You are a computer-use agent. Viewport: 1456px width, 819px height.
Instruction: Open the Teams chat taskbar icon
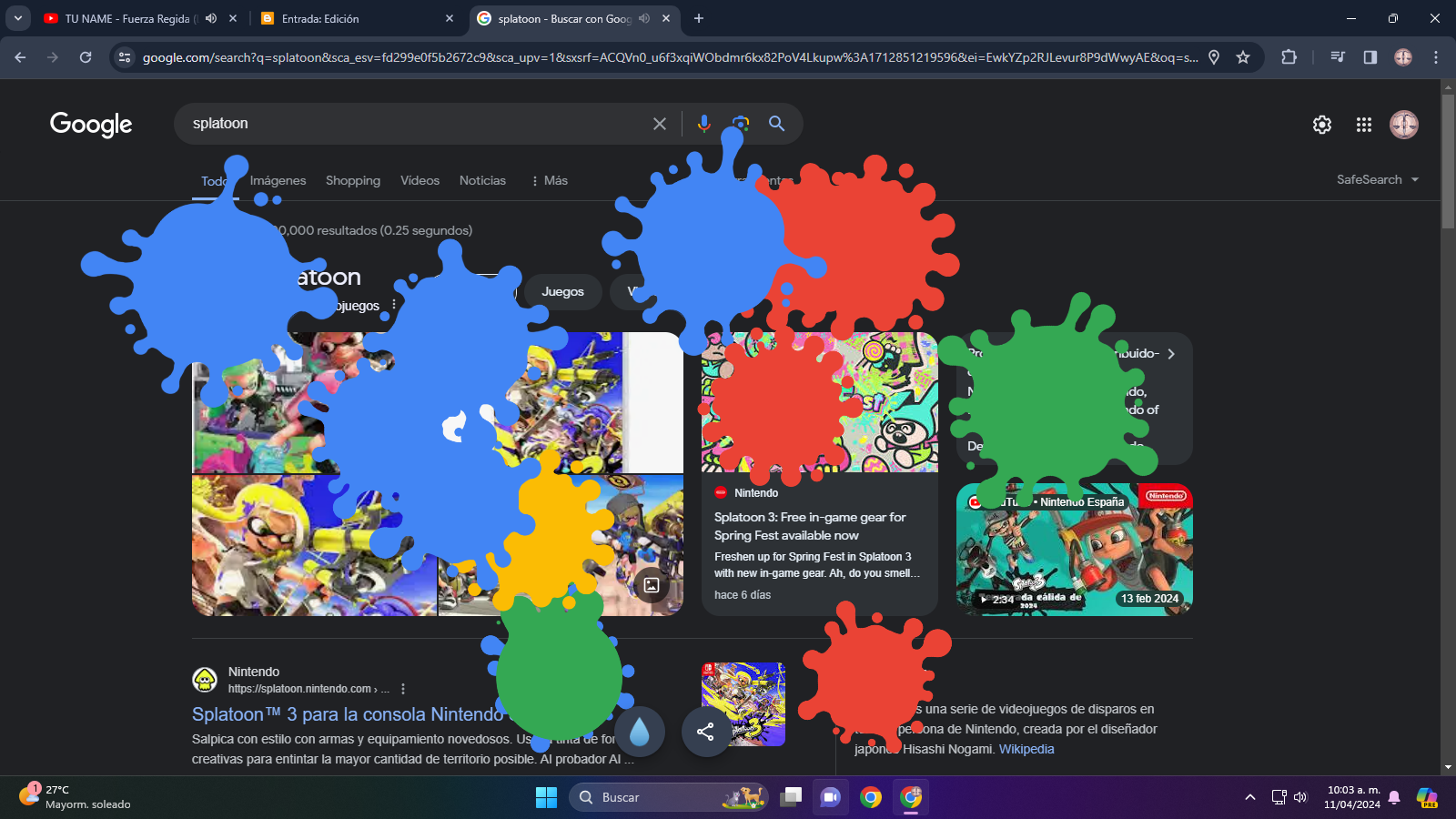click(831, 797)
